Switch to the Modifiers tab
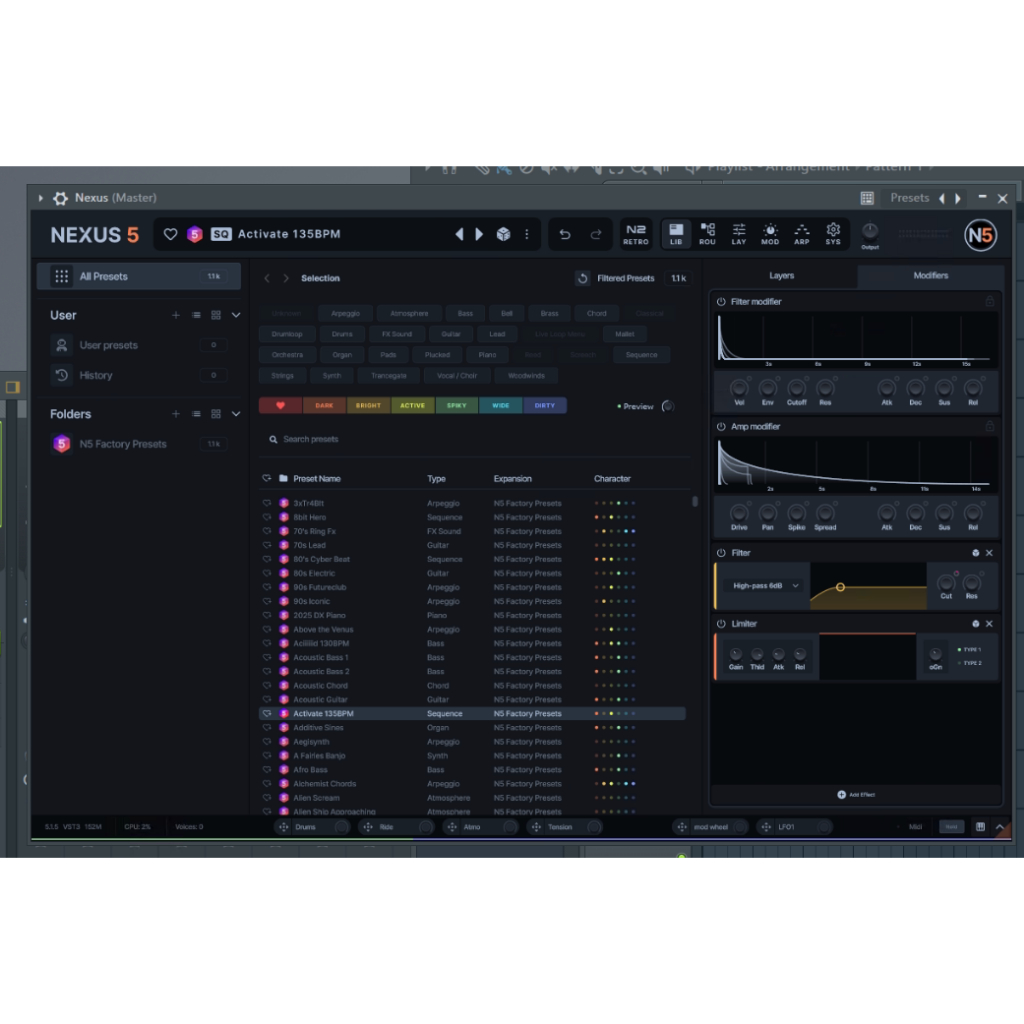The image size is (1024, 1024). pos(930,276)
